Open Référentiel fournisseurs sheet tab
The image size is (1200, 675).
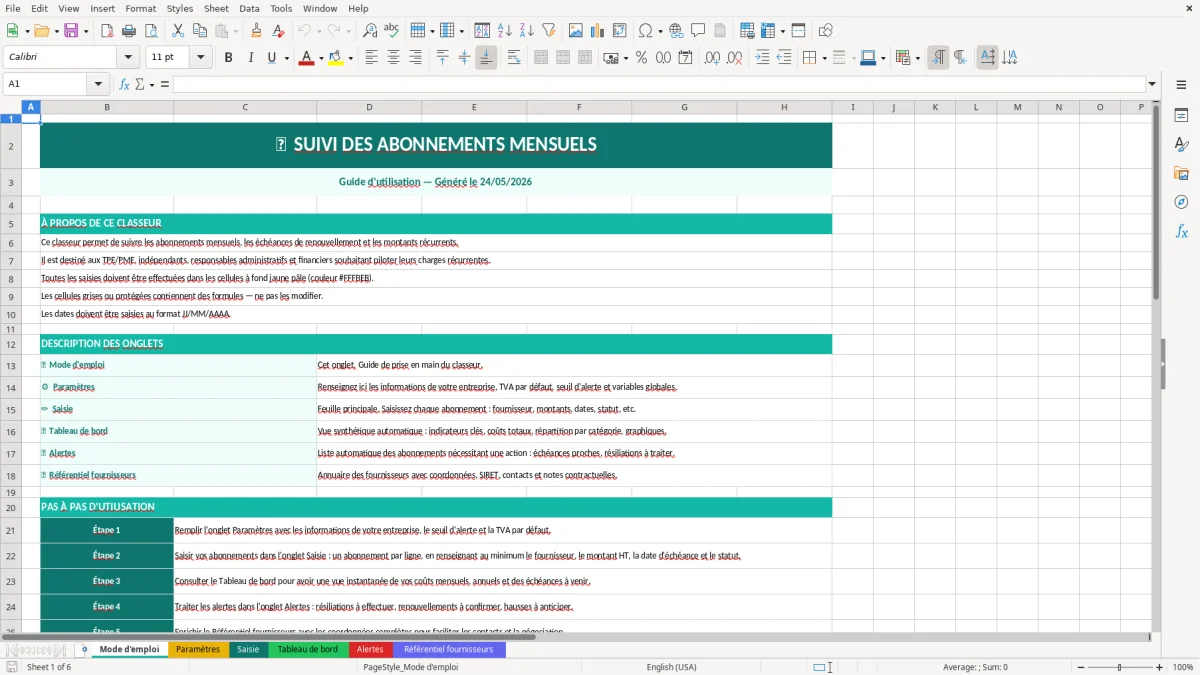pyautogui.click(x=449, y=649)
